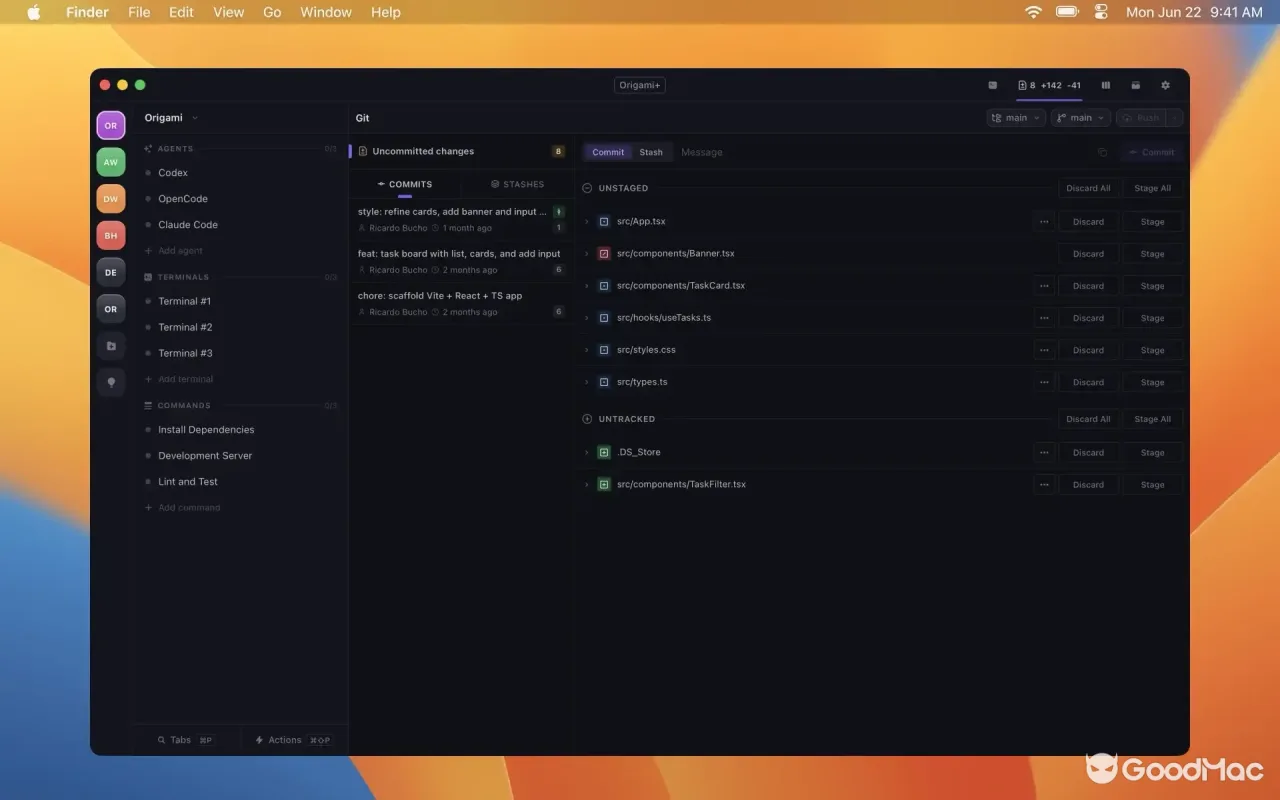This screenshot has height=800, width=1280.
Task: Open the worktree main dropdown
Action: 1016,118
